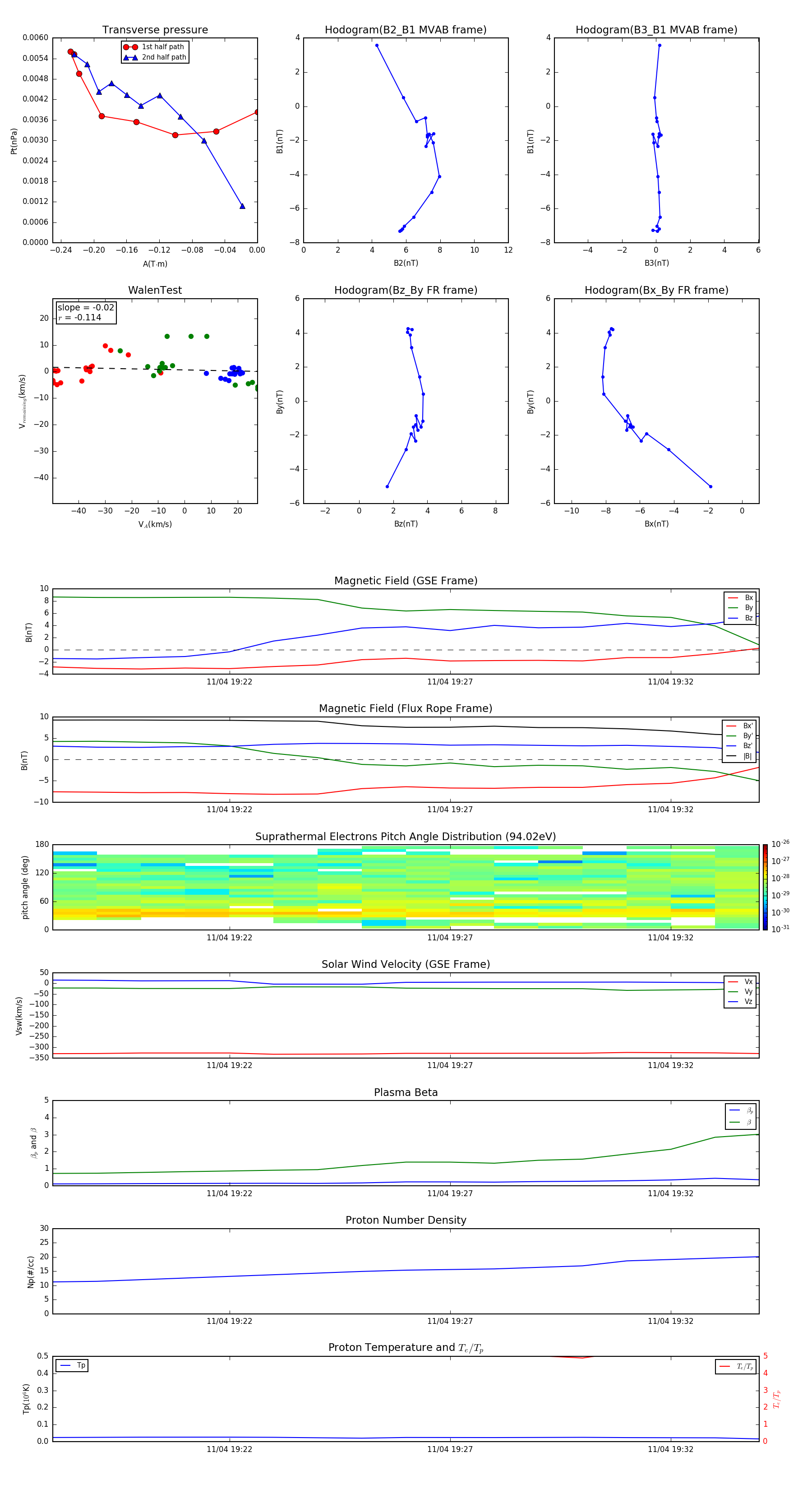Click the "B3(nT)" x-axis label
Image resolution: width=812 pixels, height=1489 pixels.
(656, 263)
